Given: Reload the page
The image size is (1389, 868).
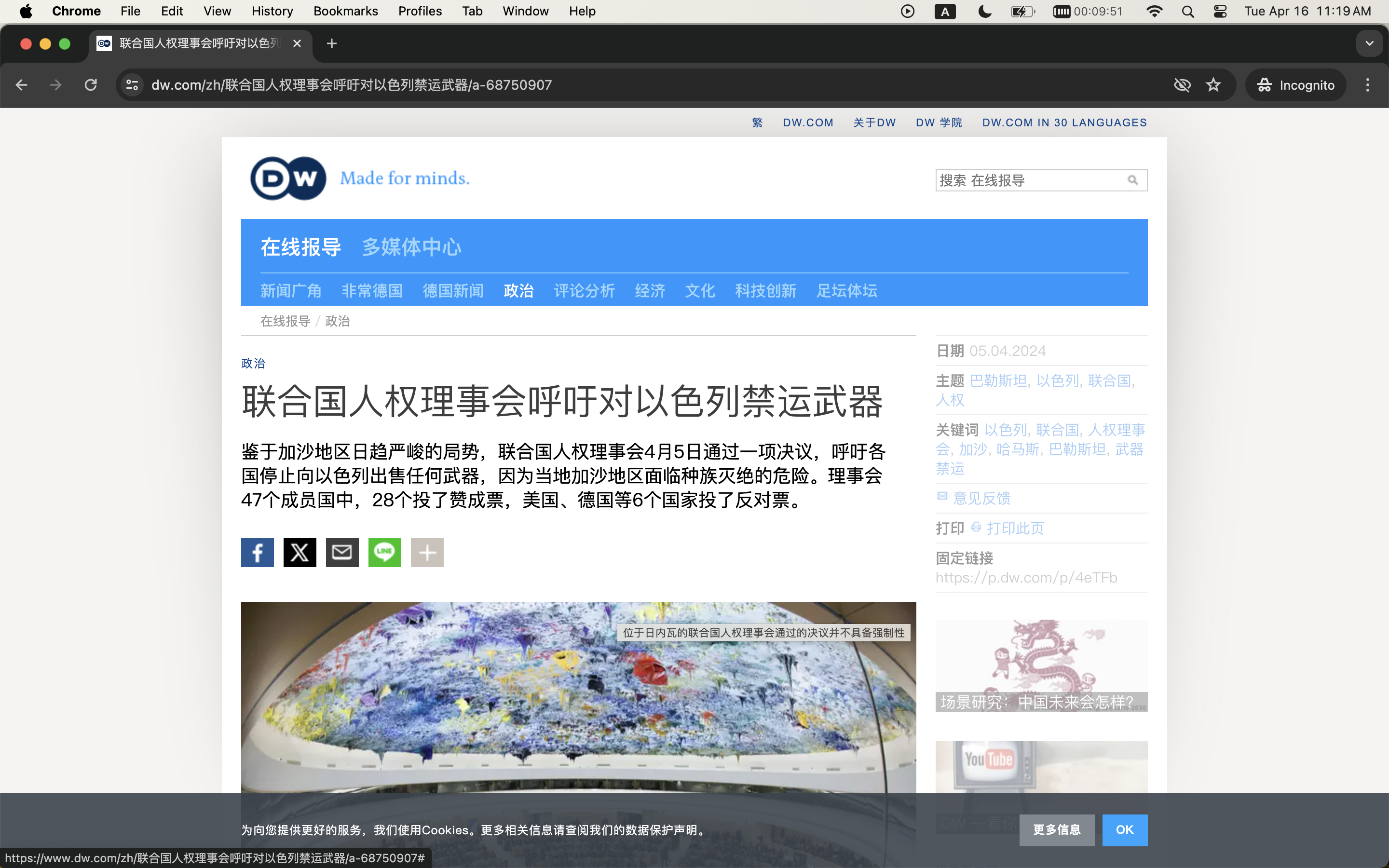Looking at the screenshot, I should click(x=91, y=85).
